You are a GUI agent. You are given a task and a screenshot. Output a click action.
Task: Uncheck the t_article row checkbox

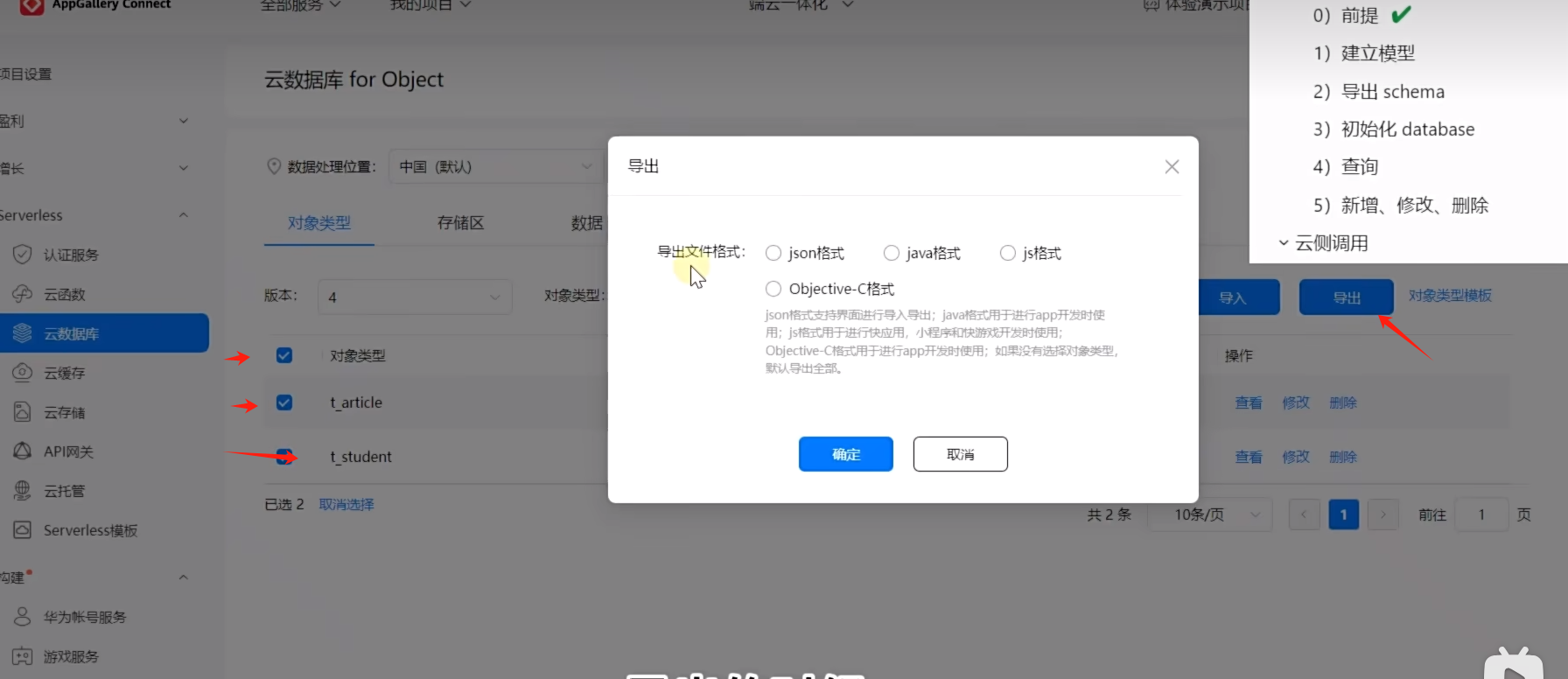(284, 402)
